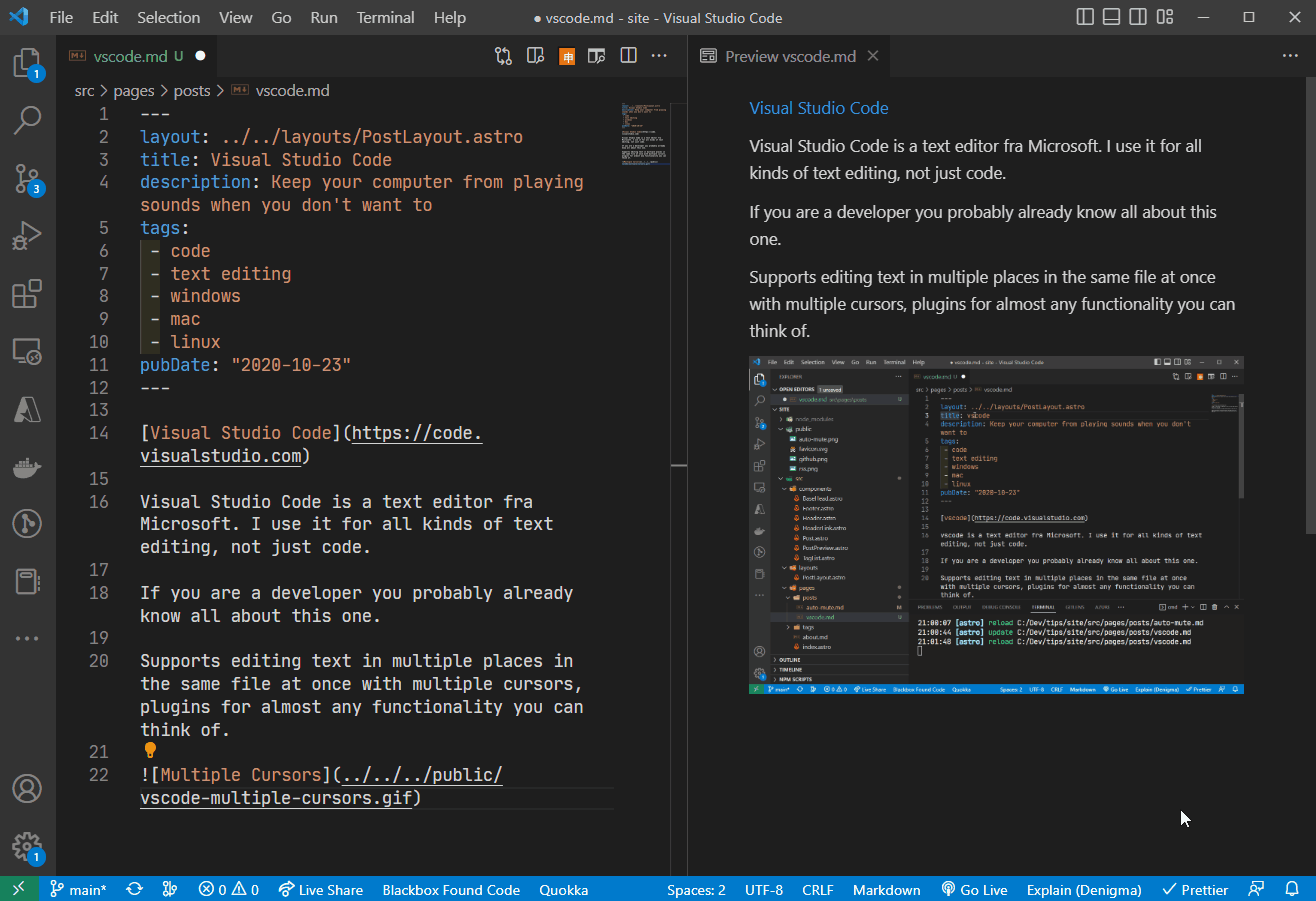Open the Manage gear menu

pyautogui.click(x=27, y=846)
